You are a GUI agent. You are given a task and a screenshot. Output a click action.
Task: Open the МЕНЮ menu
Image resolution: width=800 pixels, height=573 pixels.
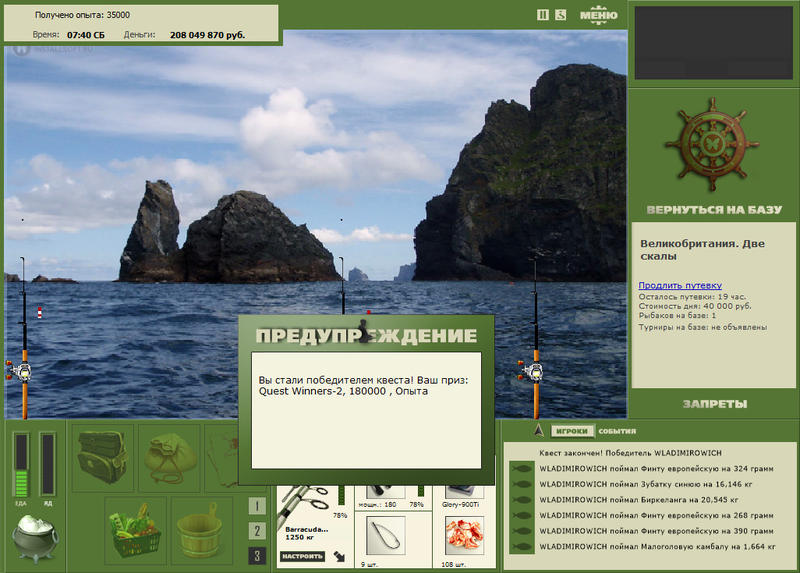(x=599, y=15)
